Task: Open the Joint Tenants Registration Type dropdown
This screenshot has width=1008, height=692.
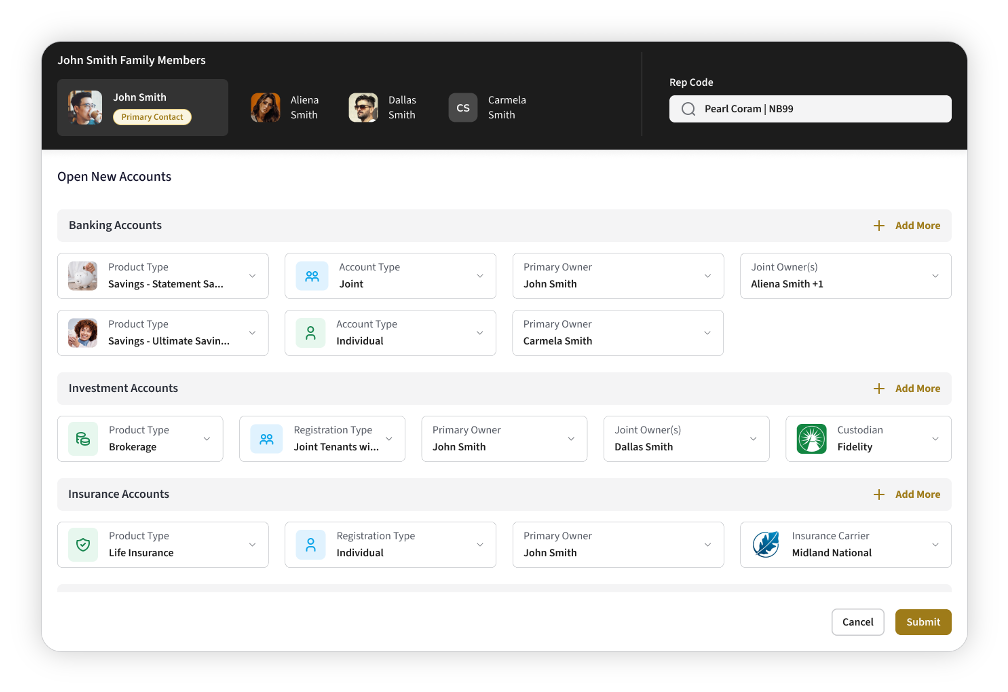Action: [322, 439]
